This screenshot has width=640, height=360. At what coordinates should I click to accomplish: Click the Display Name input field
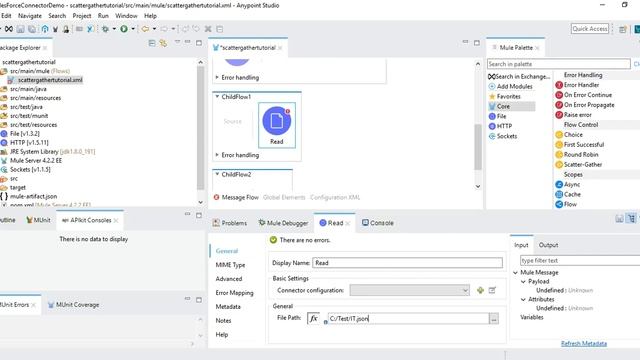[x=407, y=263]
